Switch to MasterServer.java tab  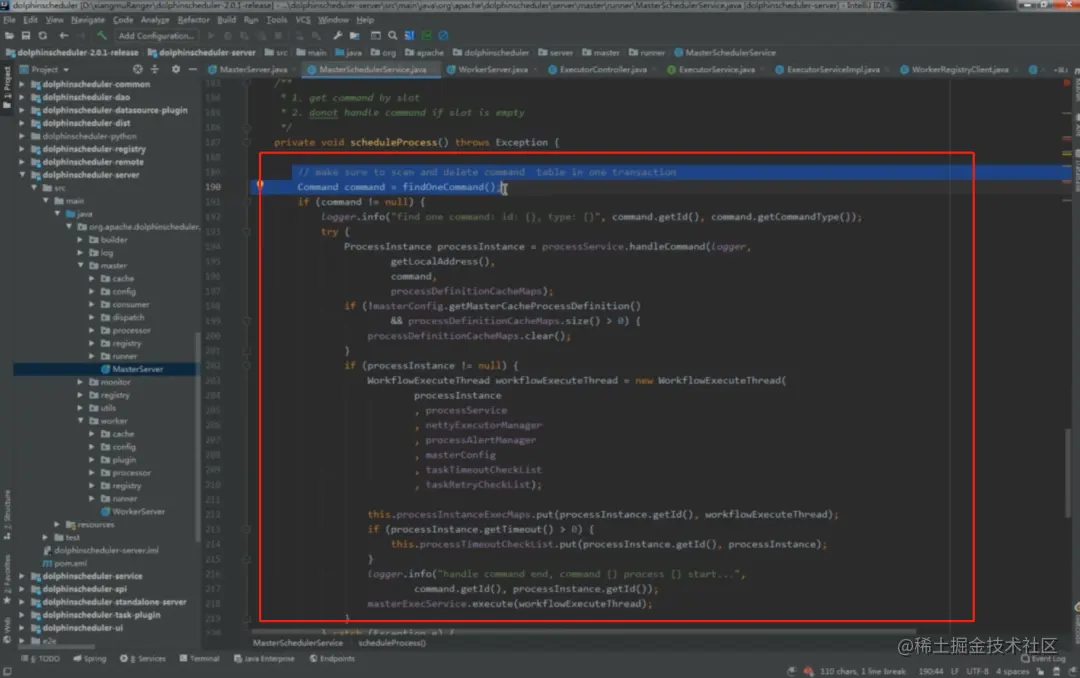[252, 70]
